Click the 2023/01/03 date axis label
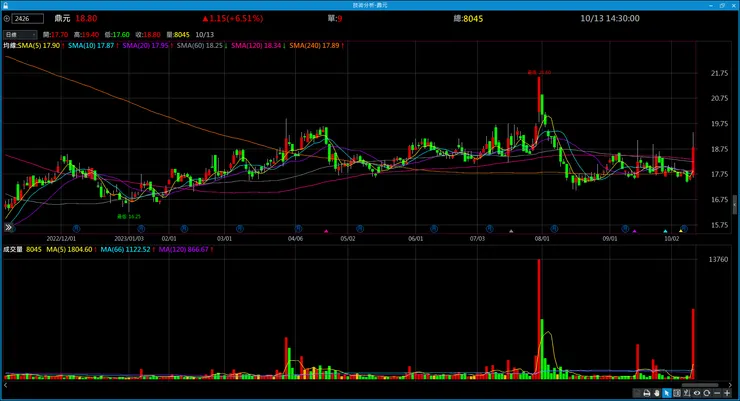The width and height of the screenshot is (740, 401). point(129,238)
